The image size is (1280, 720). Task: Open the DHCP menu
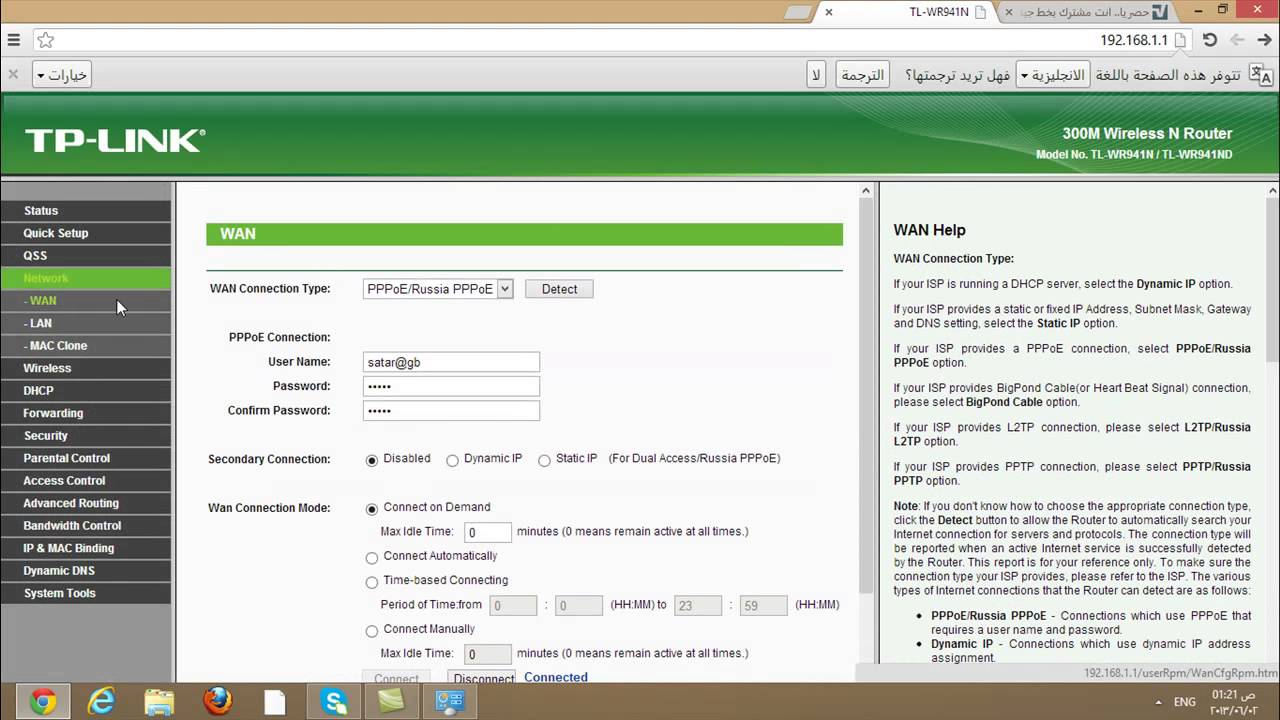[x=86, y=391]
